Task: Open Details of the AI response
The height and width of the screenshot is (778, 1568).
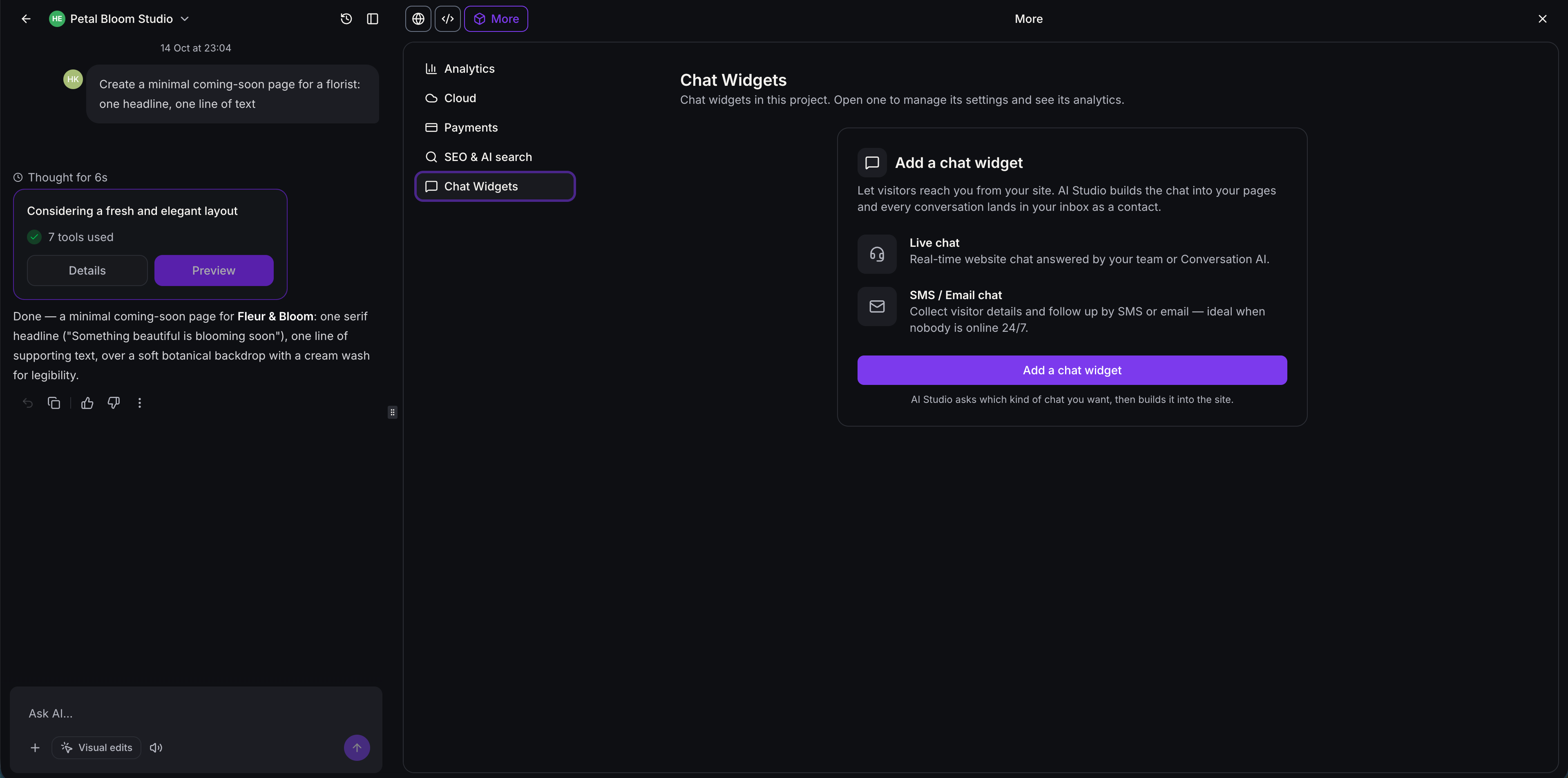Action: click(x=87, y=270)
